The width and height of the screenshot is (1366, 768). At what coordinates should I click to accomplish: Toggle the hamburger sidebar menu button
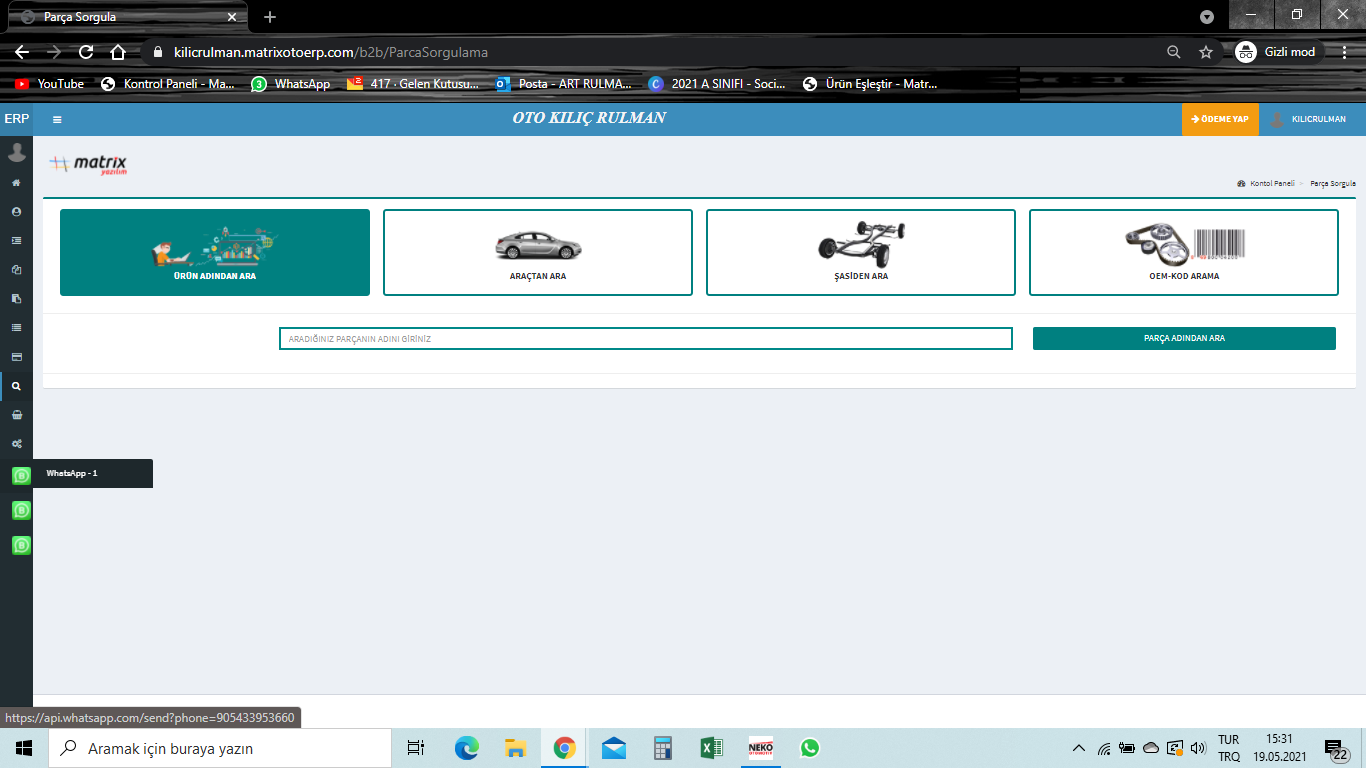(x=57, y=119)
